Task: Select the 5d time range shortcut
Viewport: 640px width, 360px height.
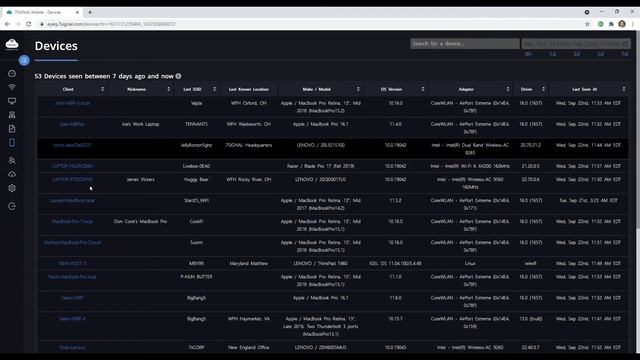Action: (x=600, y=54)
